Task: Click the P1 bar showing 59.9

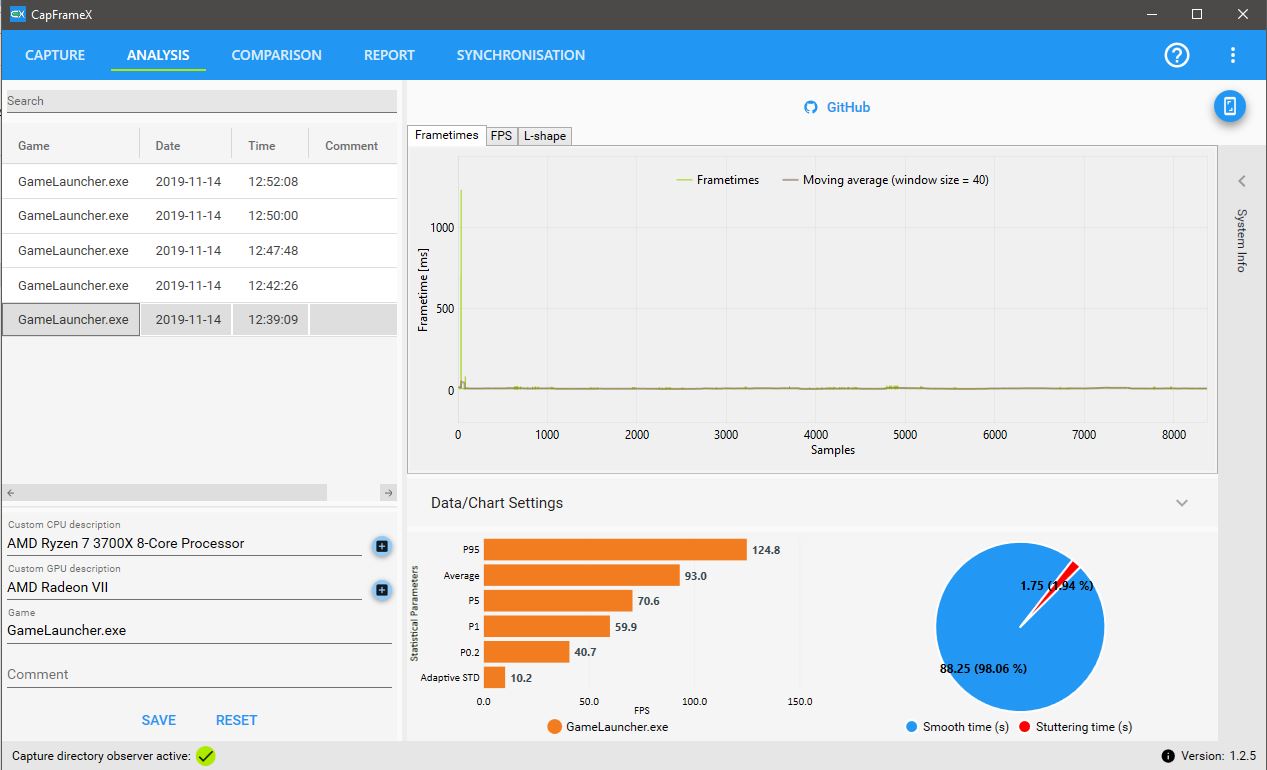Action: tap(547, 627)
